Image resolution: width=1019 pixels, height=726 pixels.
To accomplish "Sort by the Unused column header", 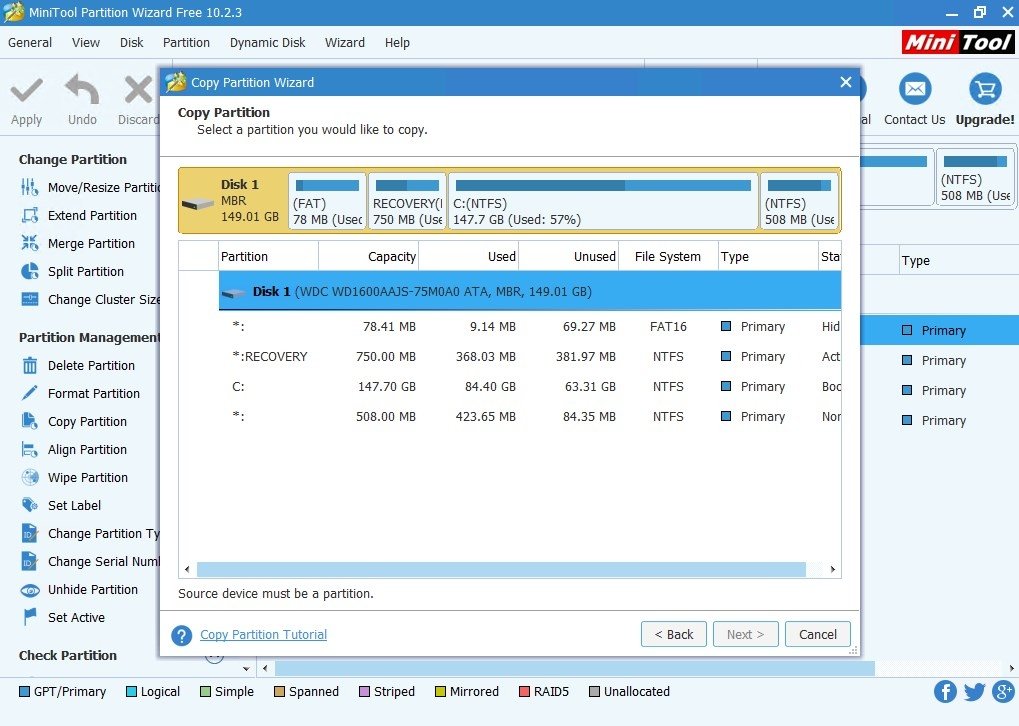I will [x=569, y=256].
